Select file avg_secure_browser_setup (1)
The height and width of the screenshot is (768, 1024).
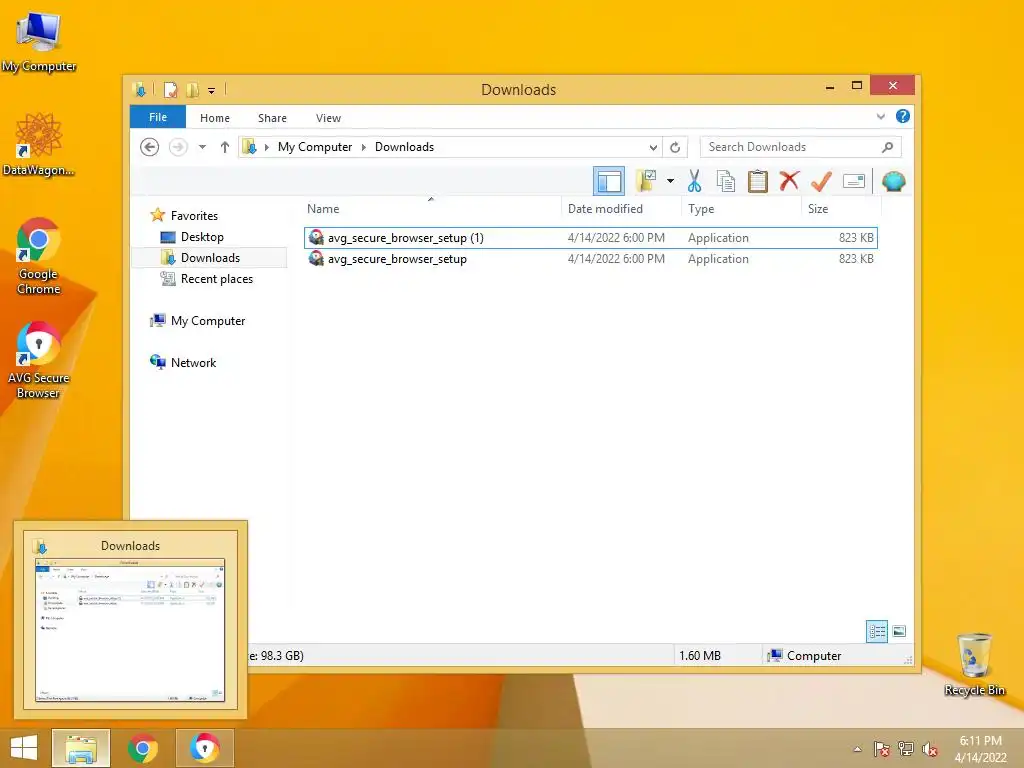[590, 238]
